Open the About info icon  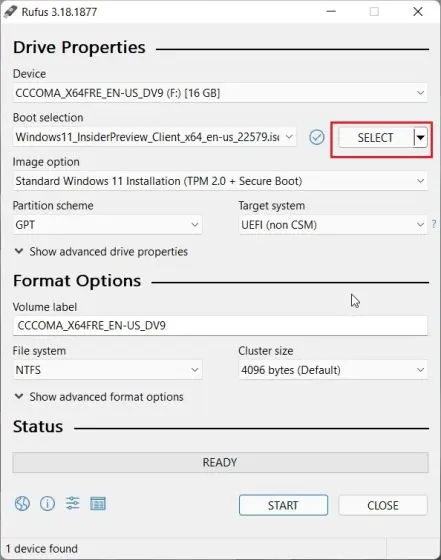pyautogui.click(x=47, y=504)
